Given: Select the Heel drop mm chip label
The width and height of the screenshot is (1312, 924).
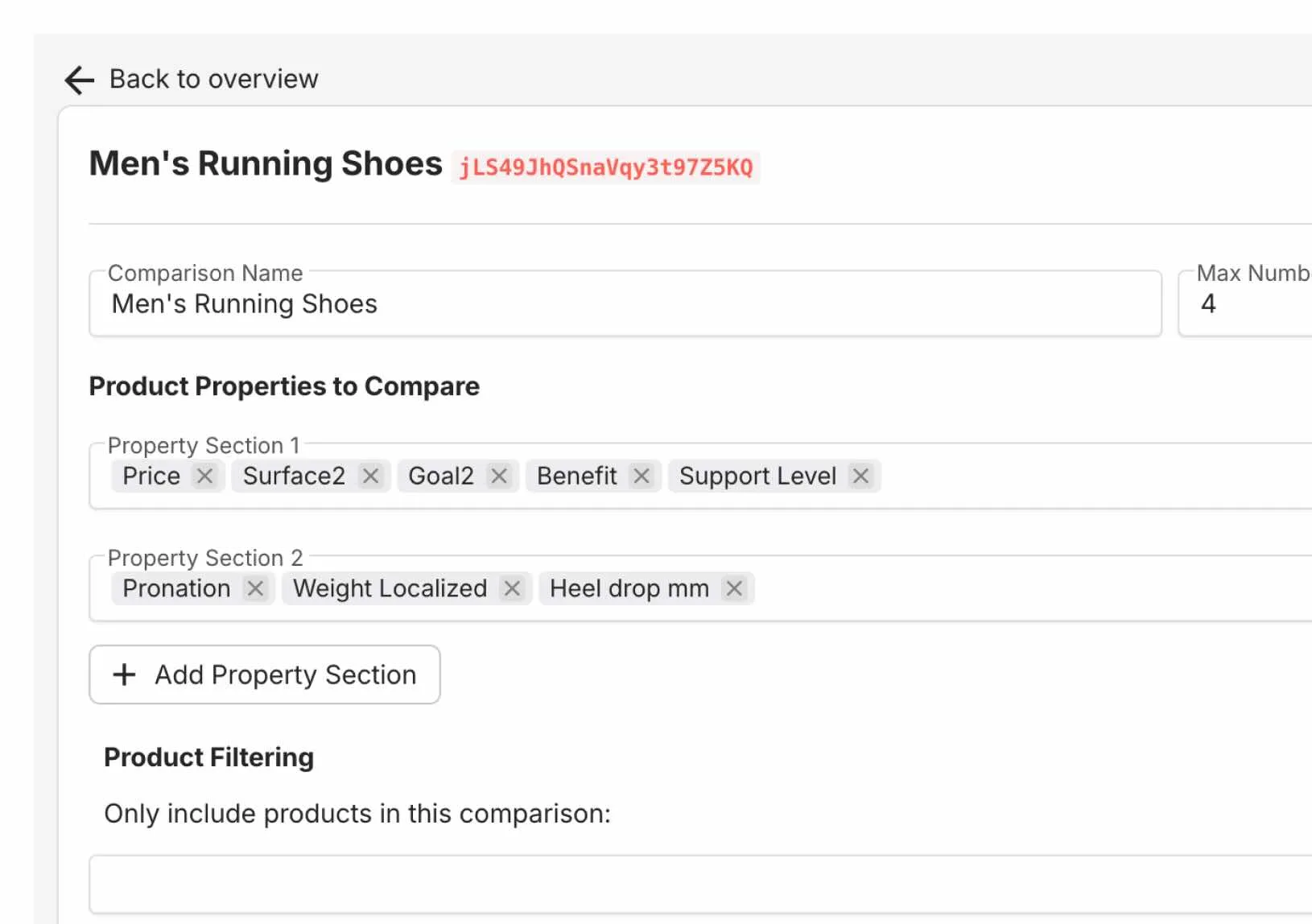Looking at the screenshot, I should coord(629,589).
